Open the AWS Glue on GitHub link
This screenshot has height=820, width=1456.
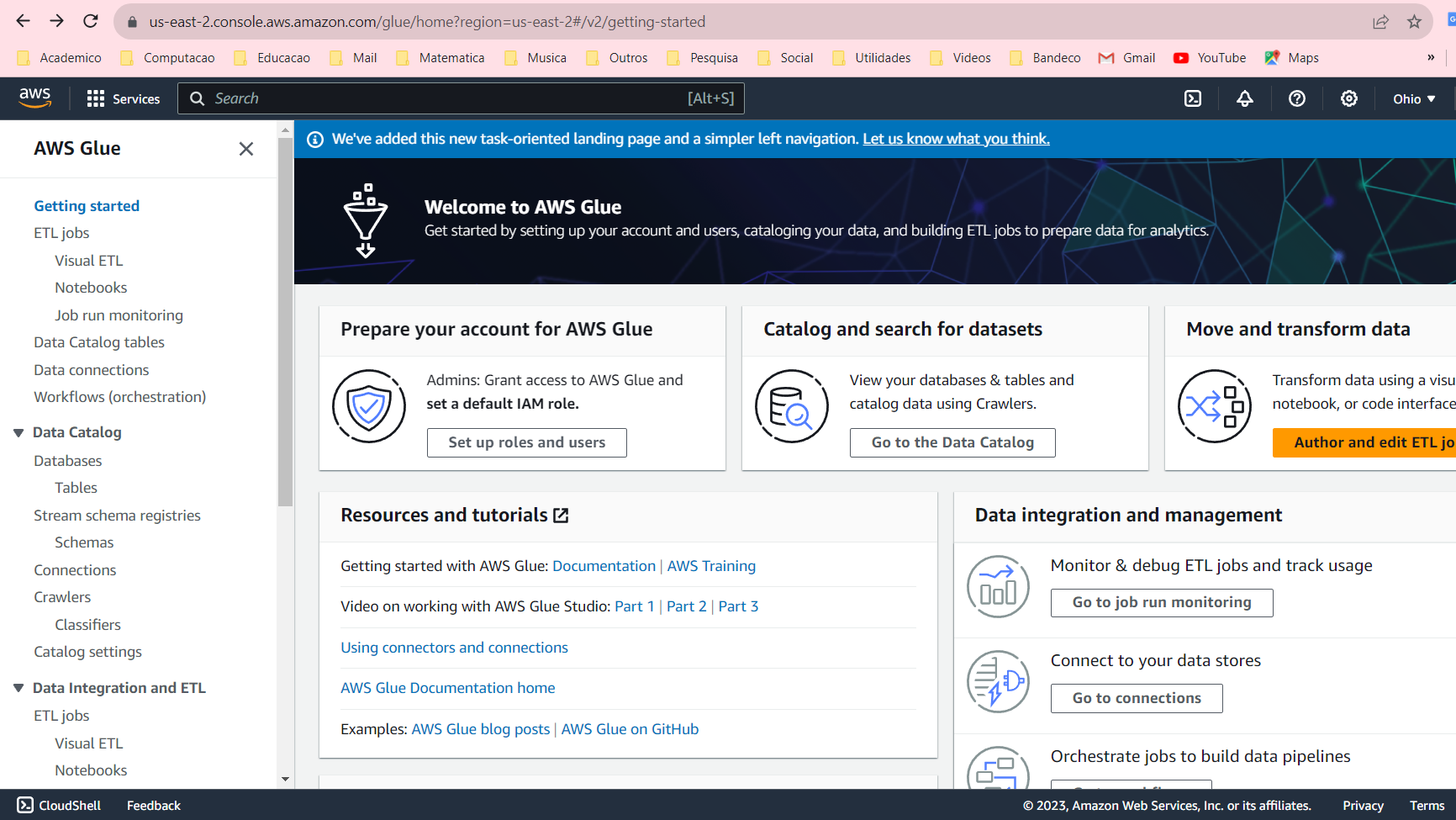tap(630, 729)
